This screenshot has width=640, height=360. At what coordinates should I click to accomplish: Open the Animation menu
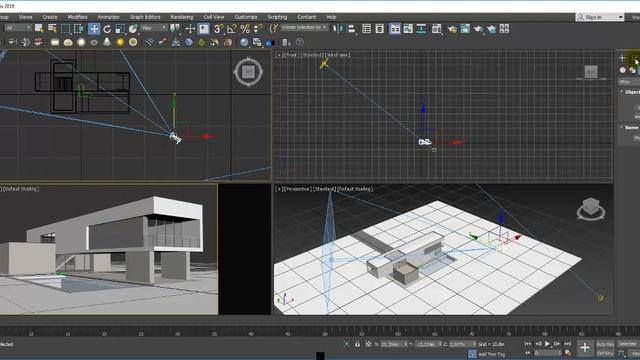tap(109, 17)
